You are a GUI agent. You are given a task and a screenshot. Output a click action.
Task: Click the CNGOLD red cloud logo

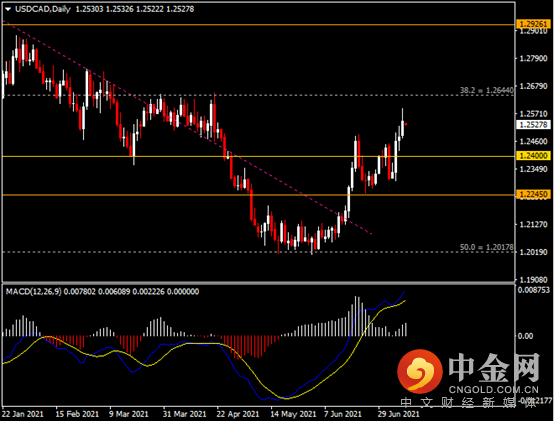coord(420,371)
